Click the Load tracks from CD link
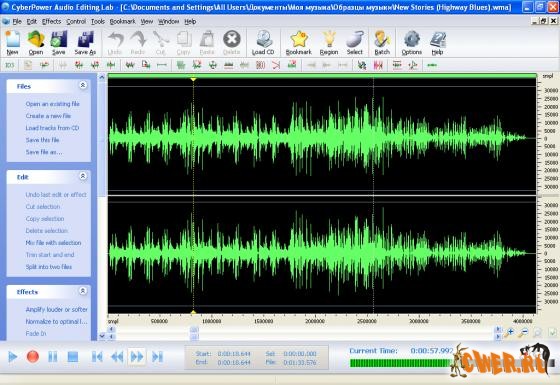Image resolution: width=560 pixels, height=385 pixels. pos(52,128)
